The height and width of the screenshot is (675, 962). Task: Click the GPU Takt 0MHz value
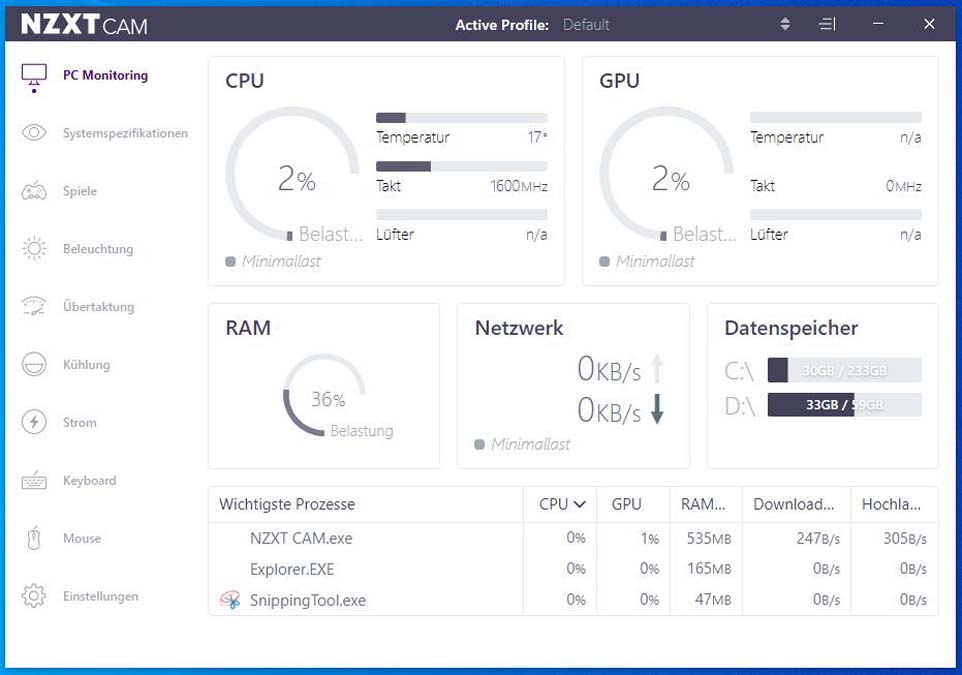[903, 186]
